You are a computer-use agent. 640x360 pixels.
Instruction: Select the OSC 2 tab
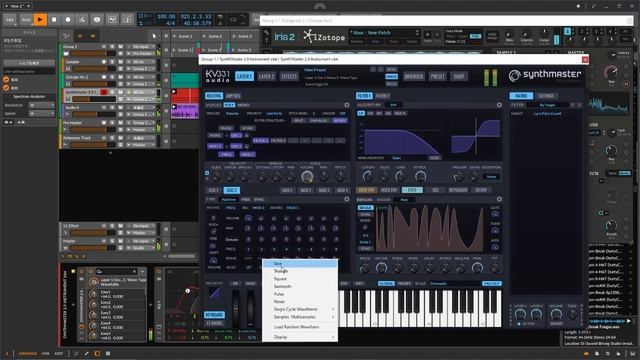[x=231, y=191]
